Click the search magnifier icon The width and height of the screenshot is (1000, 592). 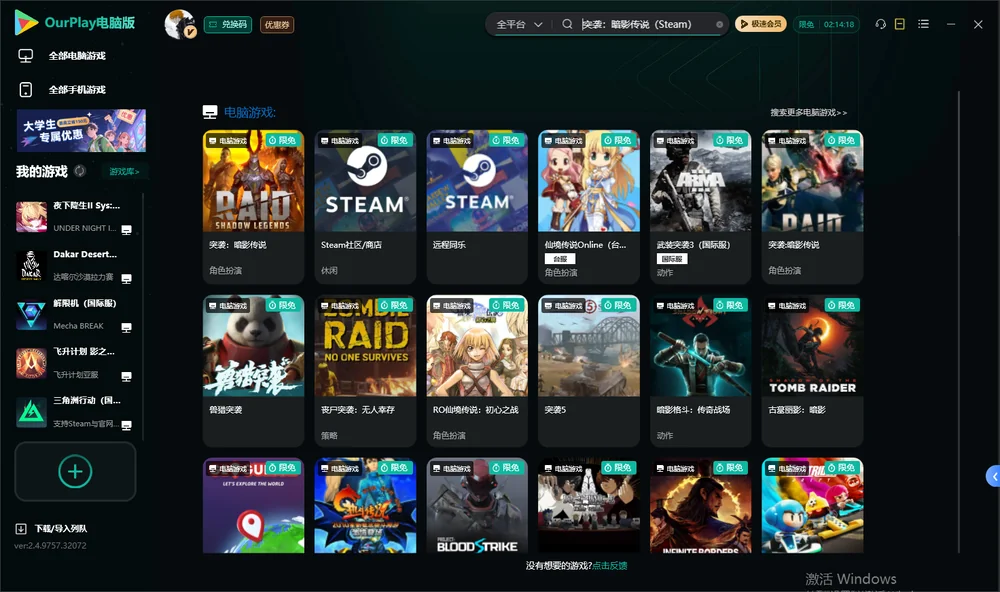[567, 24]
